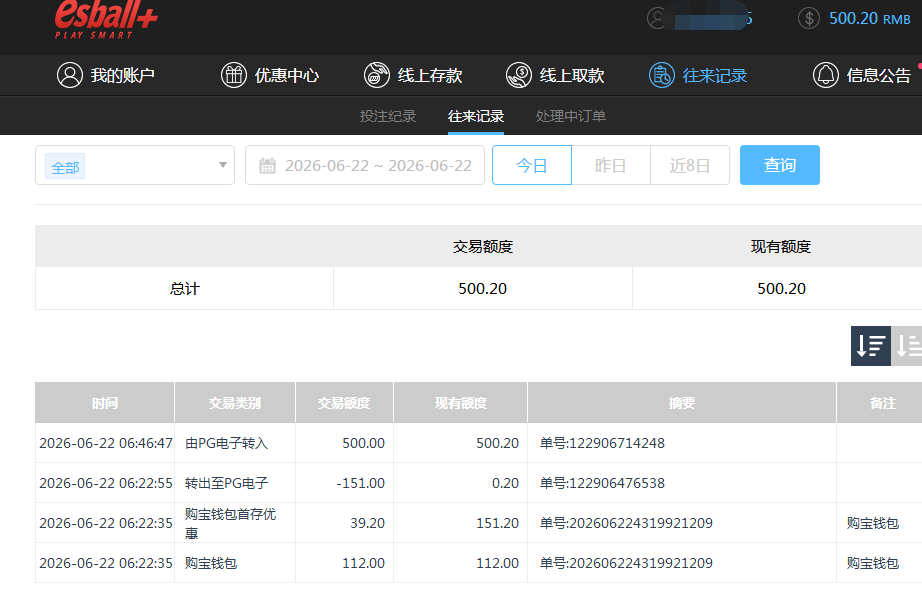
Task: Go to 往来记录 main menu label
Action: (x=714, y=75)
